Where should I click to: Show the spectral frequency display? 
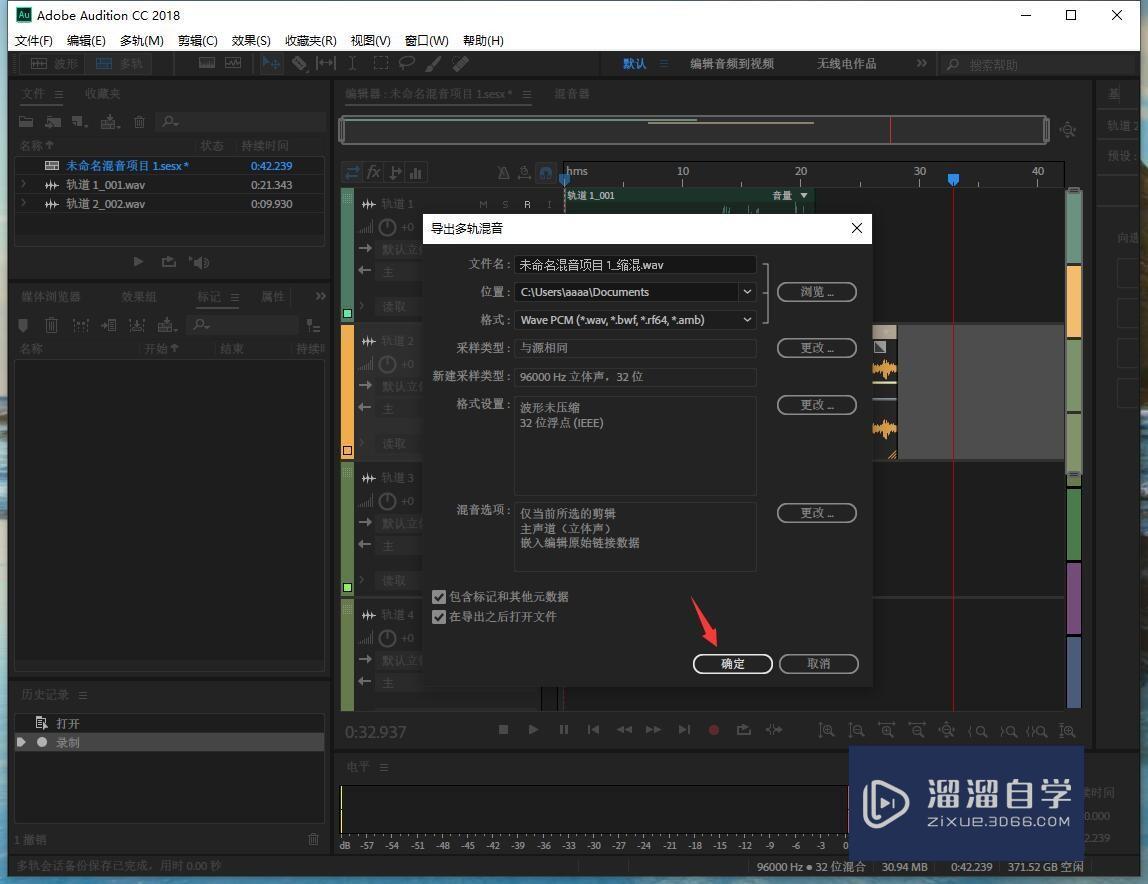(207, 64)
